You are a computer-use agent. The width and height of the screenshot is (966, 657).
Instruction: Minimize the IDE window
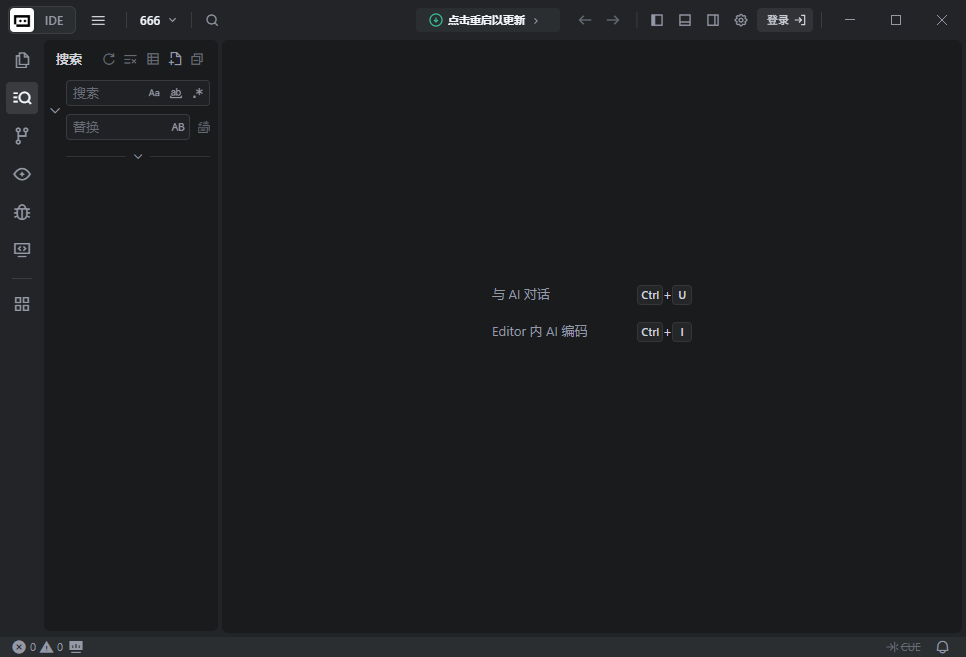click(850, 20)
